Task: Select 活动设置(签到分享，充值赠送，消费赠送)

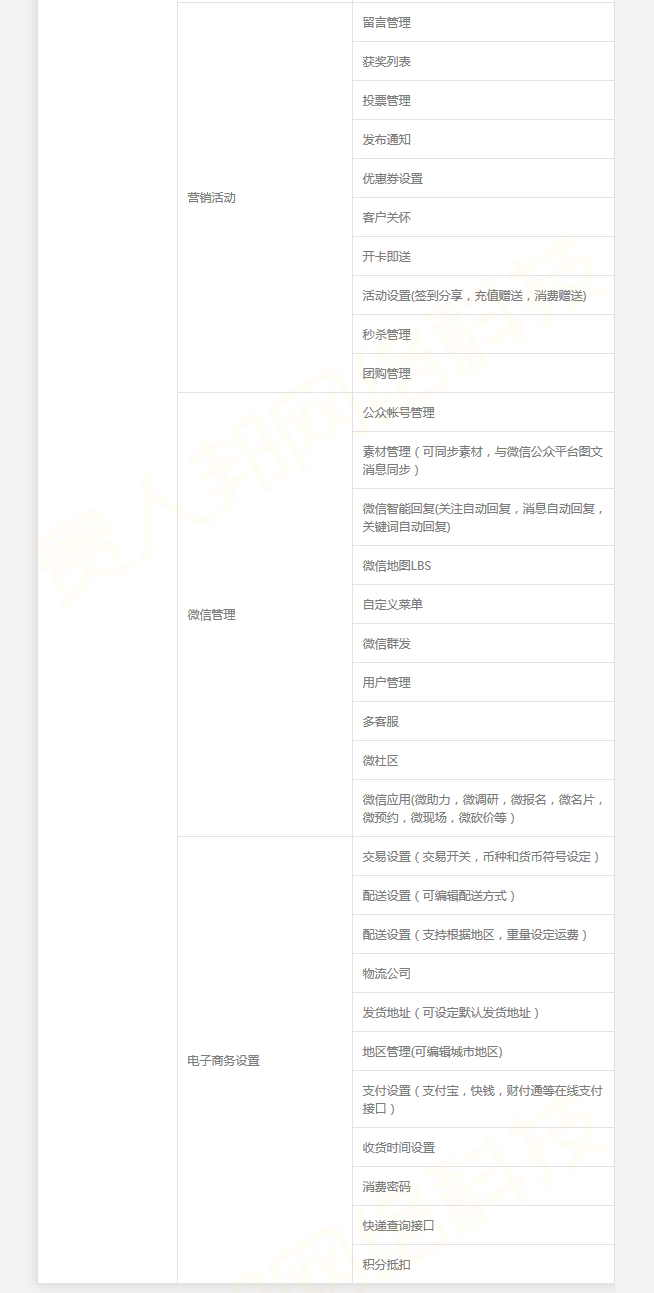Action: [x=483, y=295]
